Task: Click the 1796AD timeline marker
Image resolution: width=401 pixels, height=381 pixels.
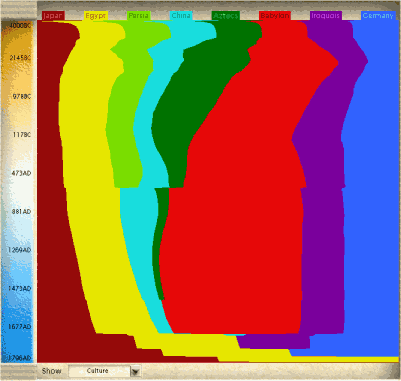Action: 19,358
